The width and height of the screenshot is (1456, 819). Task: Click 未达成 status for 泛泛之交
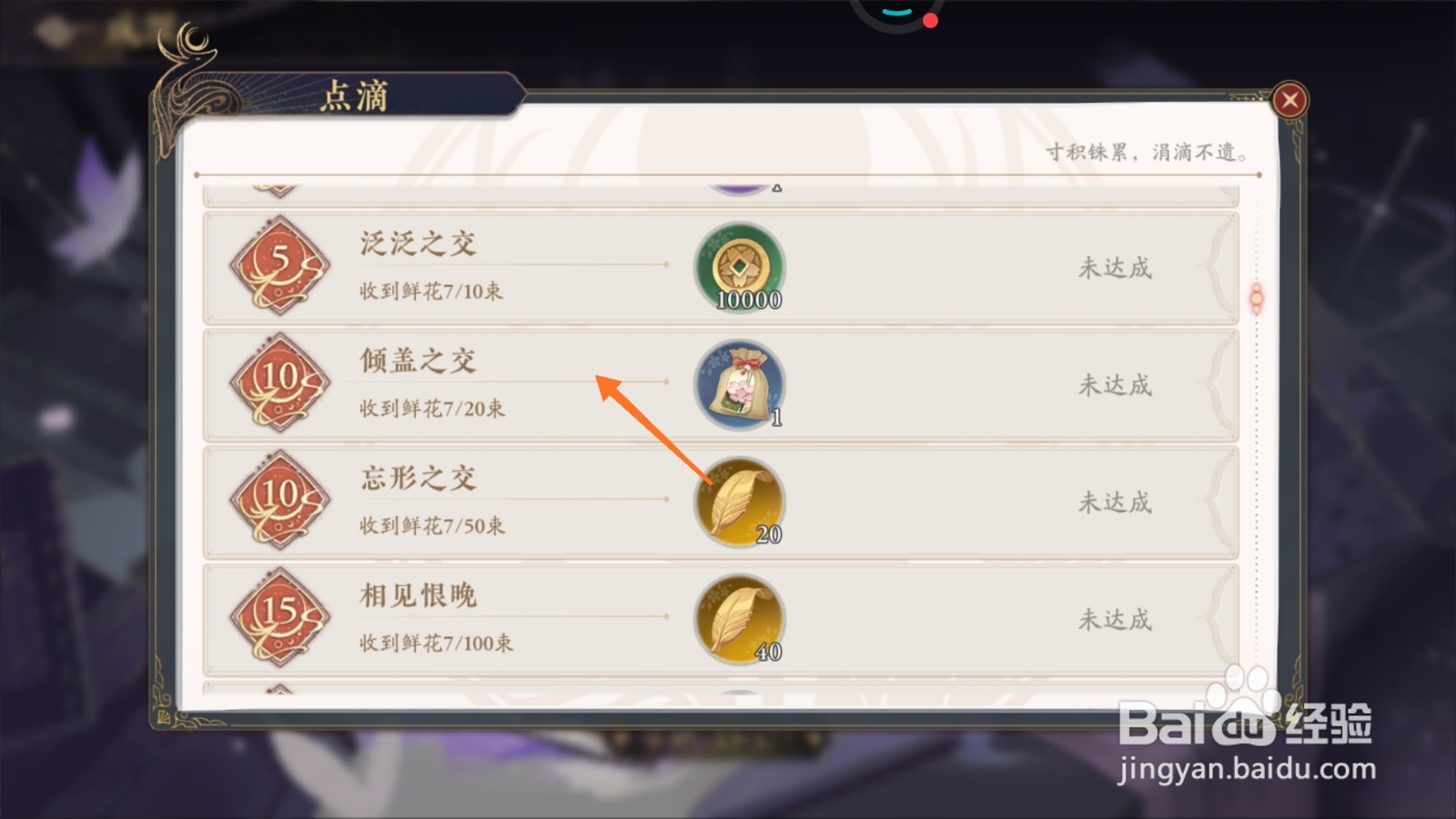(1115, 268)
